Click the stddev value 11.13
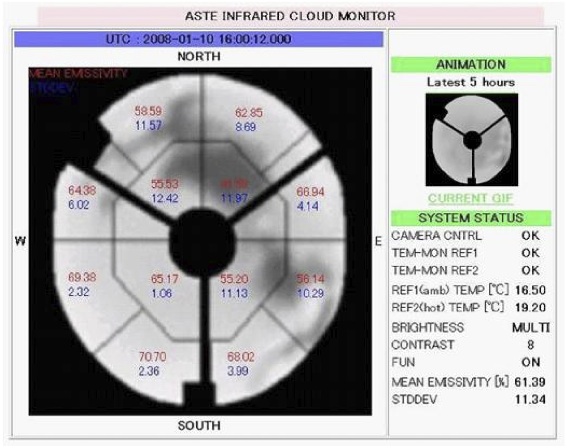 click(234, 293)
